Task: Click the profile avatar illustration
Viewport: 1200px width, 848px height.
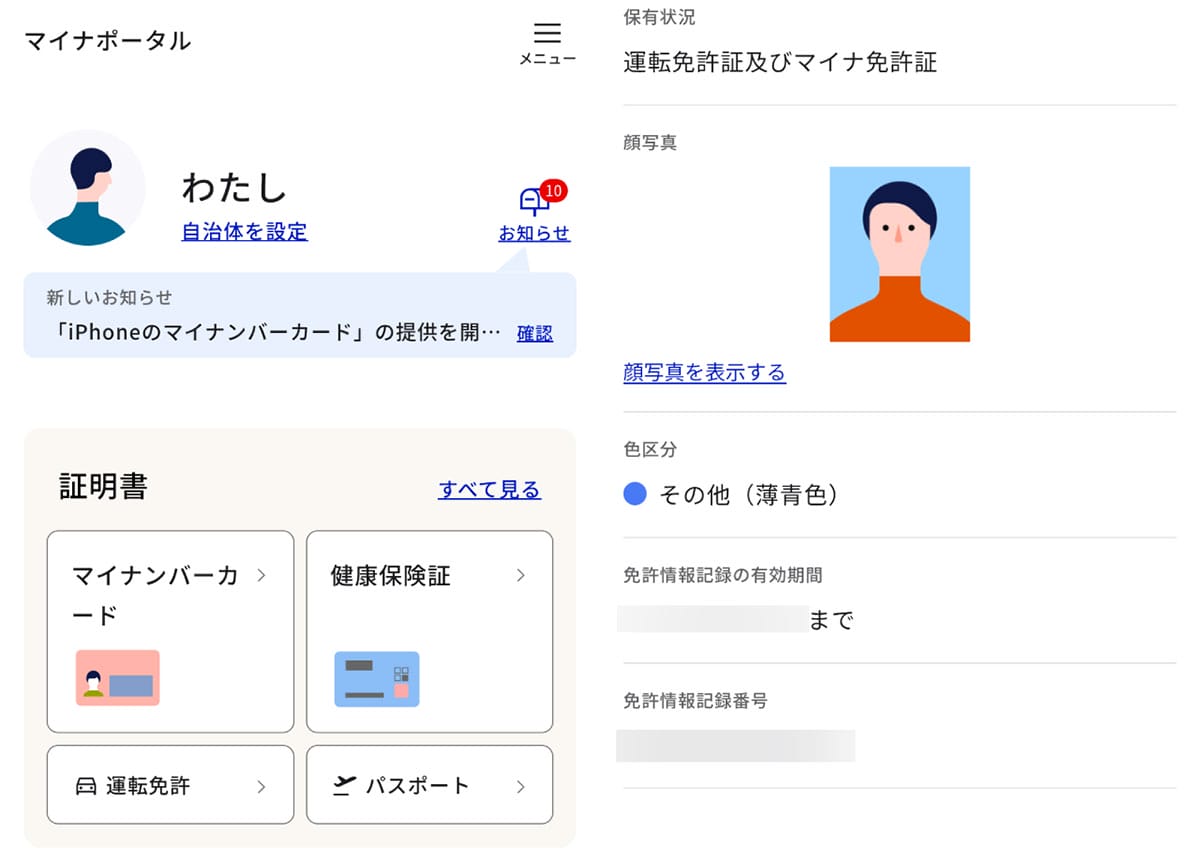Action: pos(88,188)
